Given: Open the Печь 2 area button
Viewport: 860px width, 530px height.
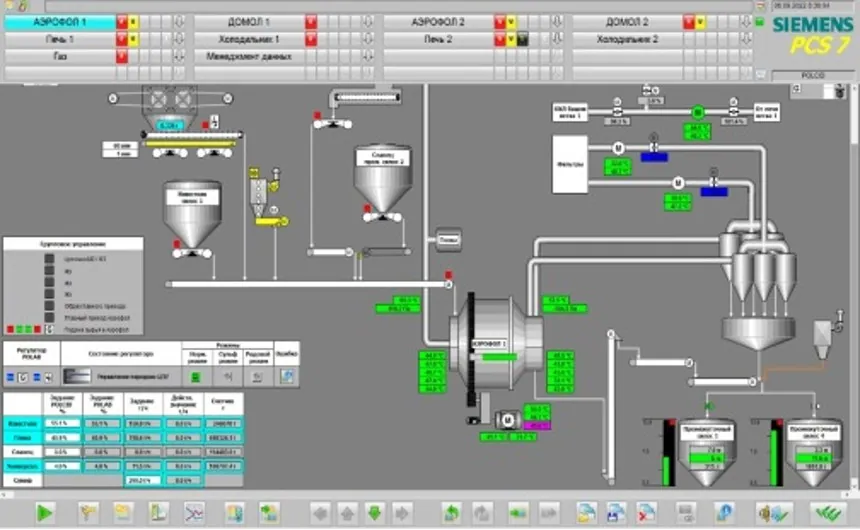Looking at the screenshot, I should (438, 39).
